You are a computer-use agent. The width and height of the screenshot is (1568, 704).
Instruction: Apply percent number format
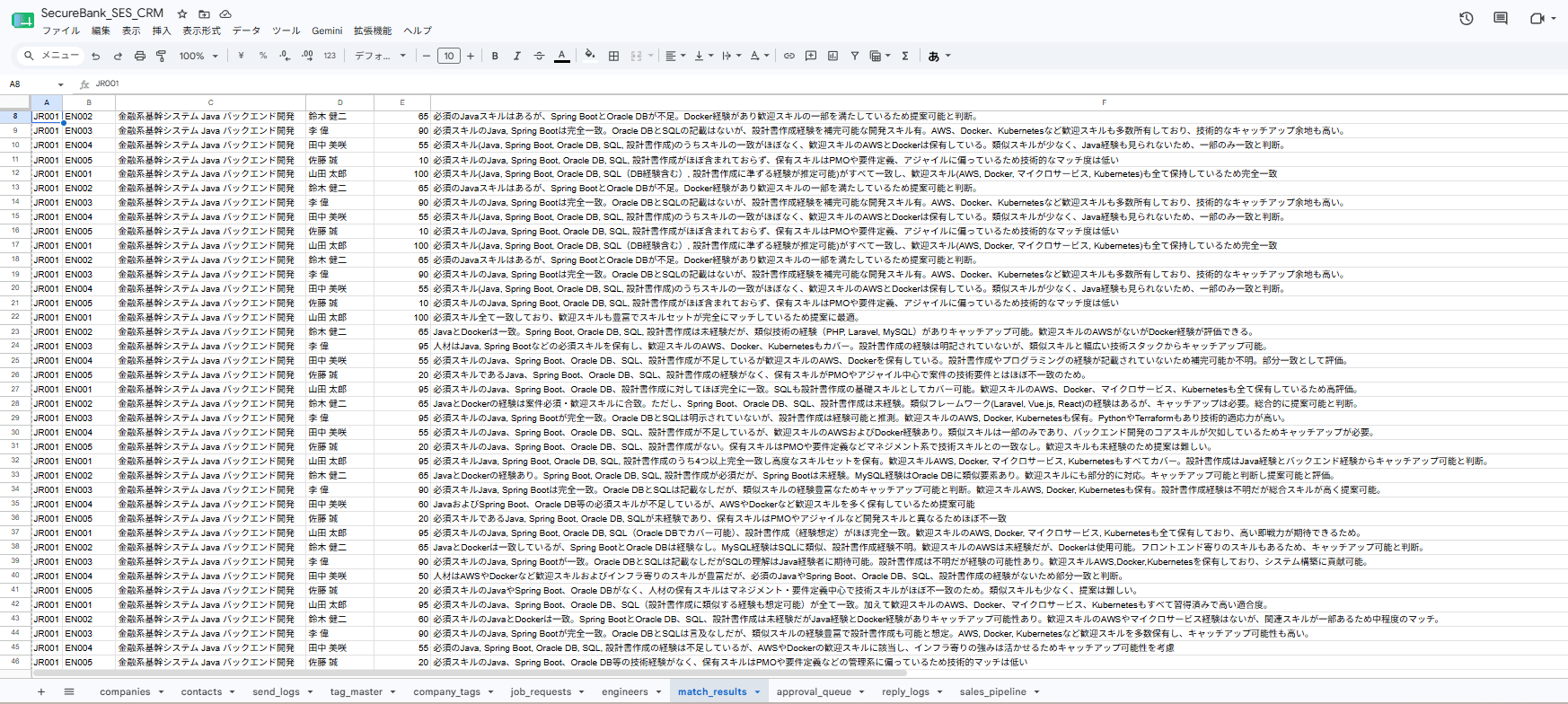coord(263,56)
